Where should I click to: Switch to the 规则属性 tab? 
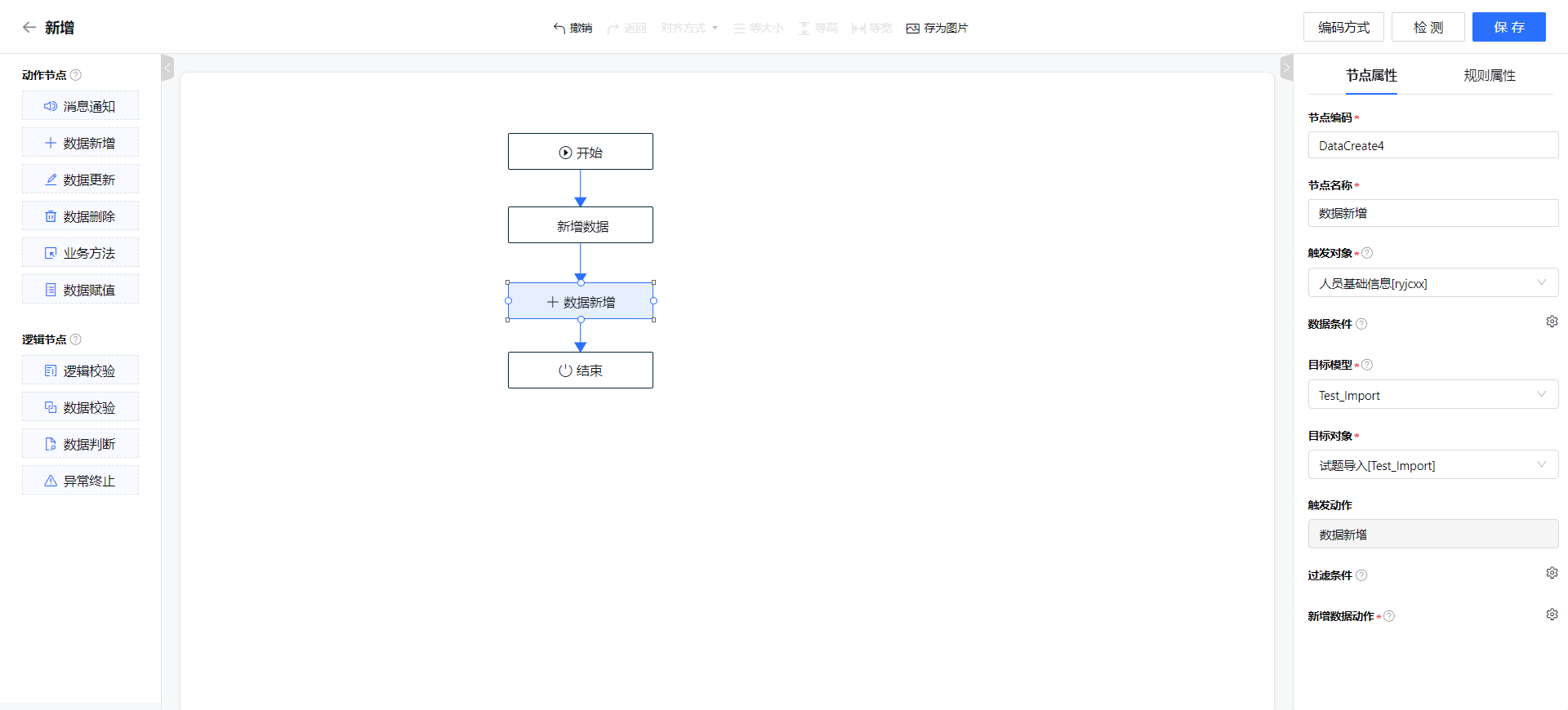1490,75
